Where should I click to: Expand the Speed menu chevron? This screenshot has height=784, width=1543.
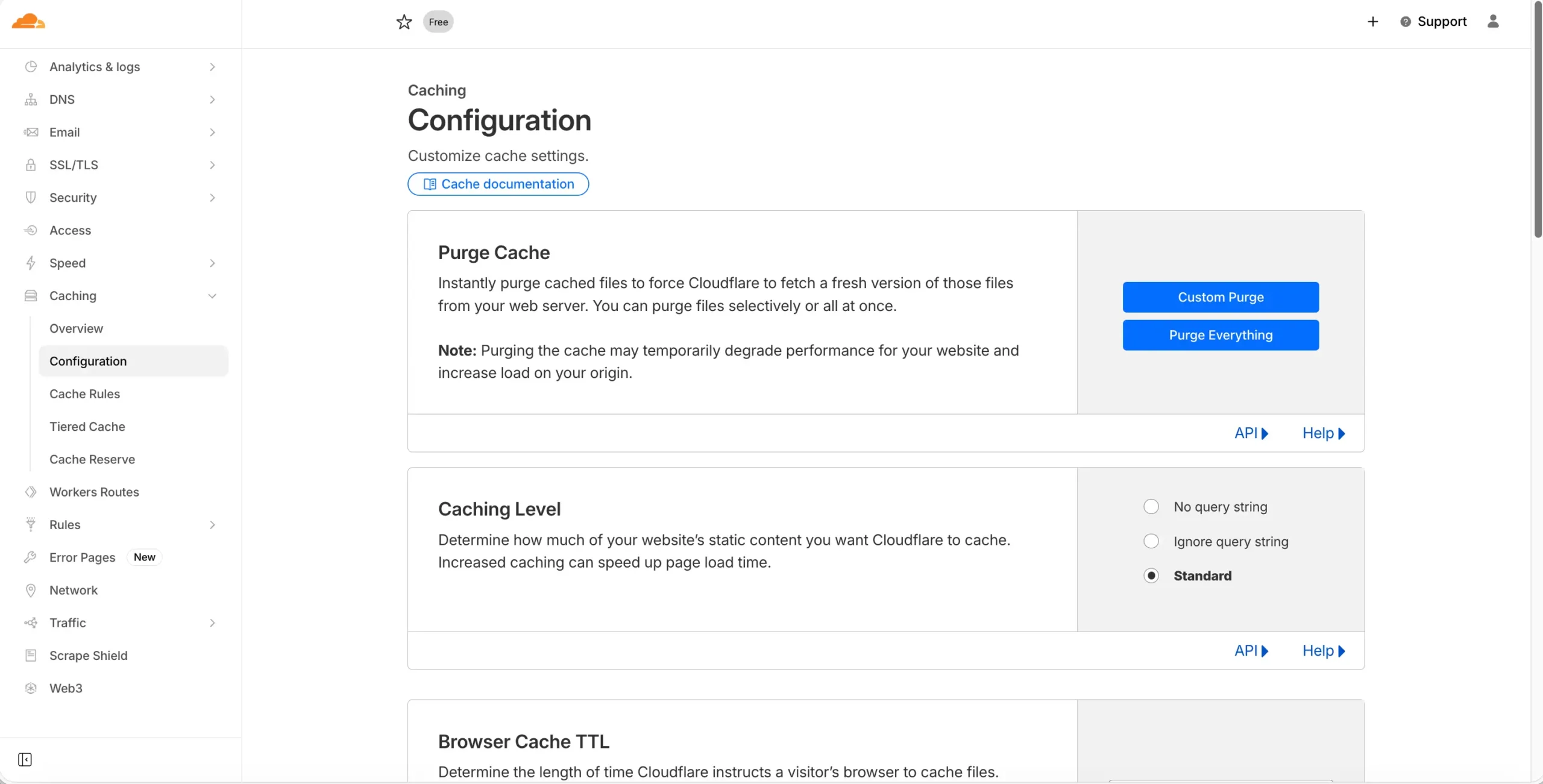212,263
